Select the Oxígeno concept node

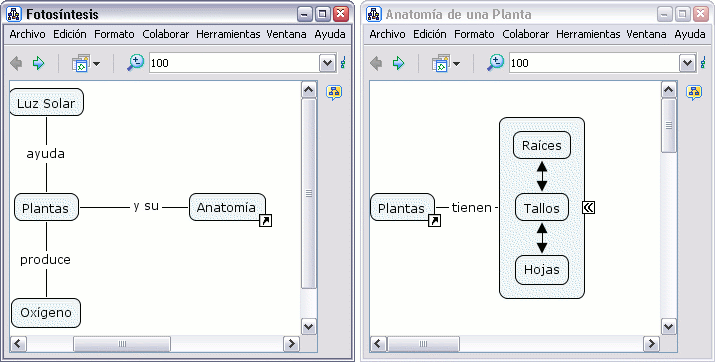pos(46,313)
